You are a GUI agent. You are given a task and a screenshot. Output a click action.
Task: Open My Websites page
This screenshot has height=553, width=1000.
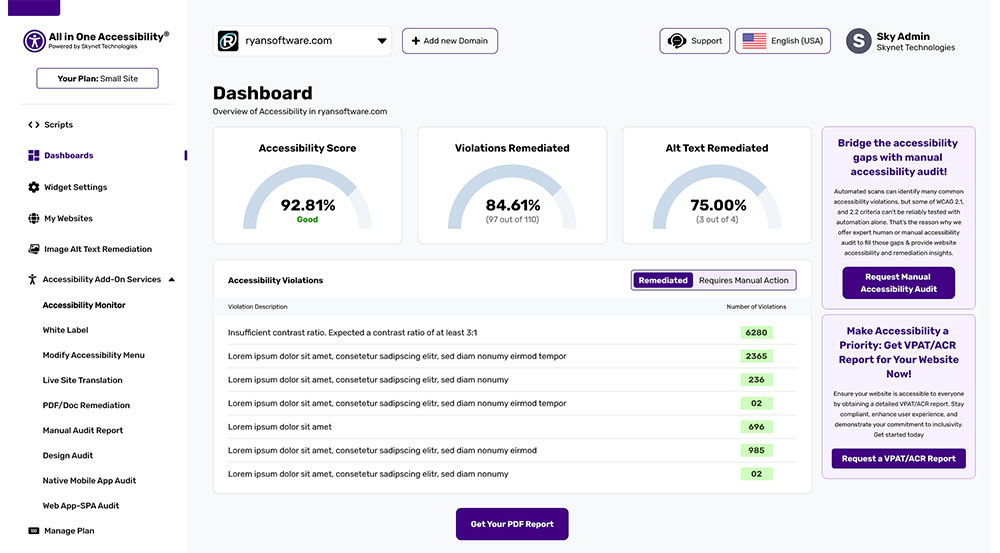pyautogui.click(x=68, y=218)
